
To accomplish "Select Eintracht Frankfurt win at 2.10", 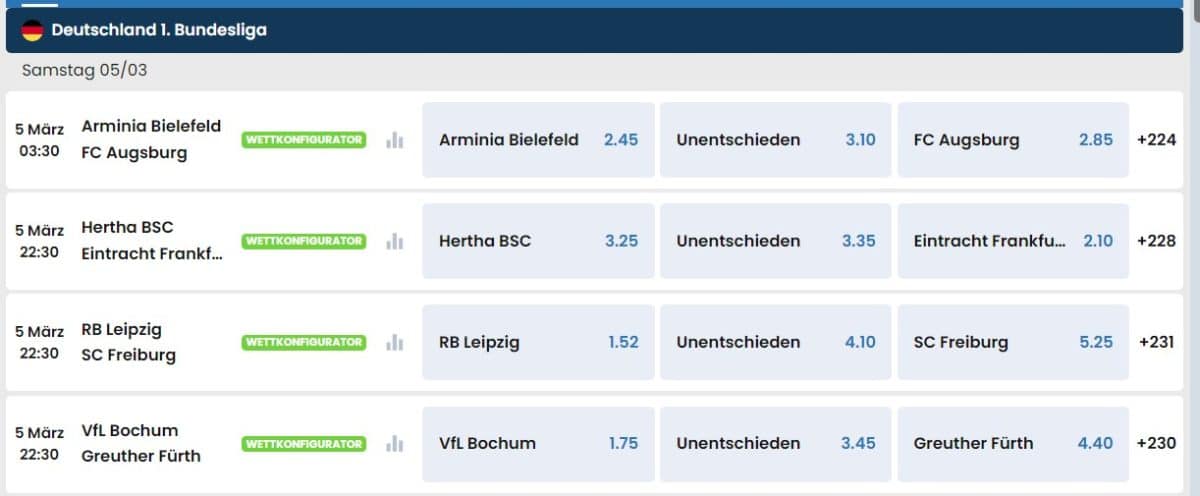I will (1012, 241).
